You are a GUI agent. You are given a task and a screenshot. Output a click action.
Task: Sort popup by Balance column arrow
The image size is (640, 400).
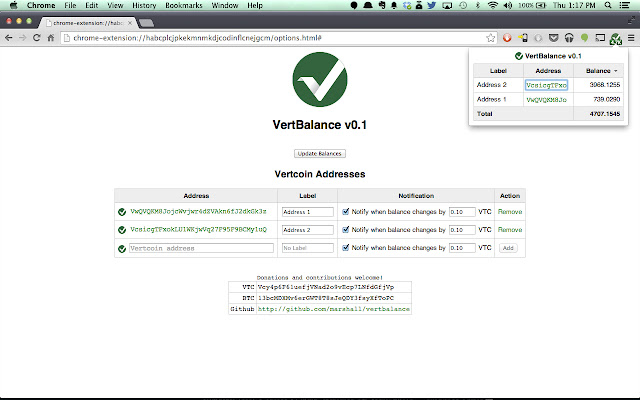[616, 71]
